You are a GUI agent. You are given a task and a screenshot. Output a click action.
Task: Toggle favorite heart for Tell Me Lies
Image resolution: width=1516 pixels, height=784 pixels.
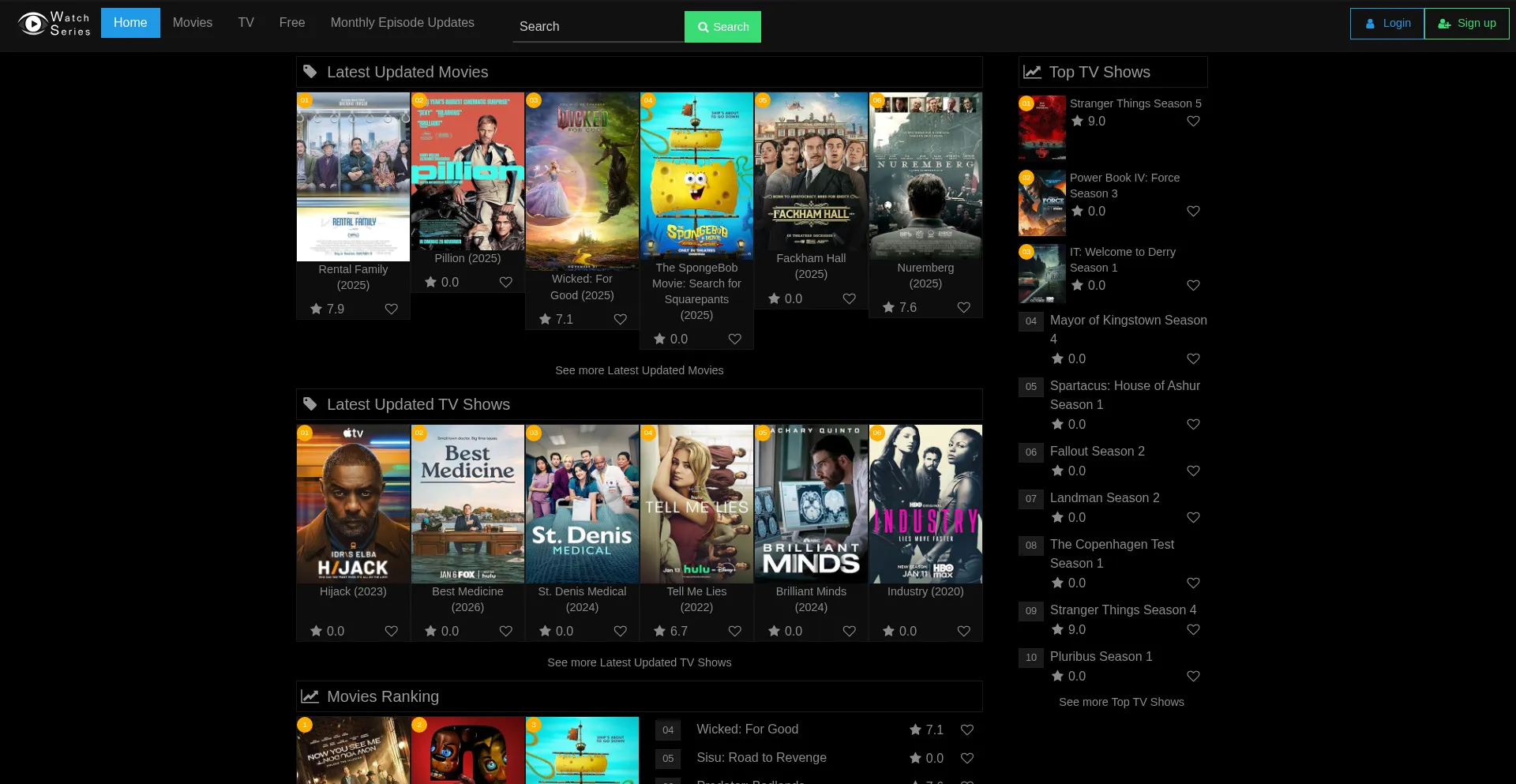click(x=734, y=631)
